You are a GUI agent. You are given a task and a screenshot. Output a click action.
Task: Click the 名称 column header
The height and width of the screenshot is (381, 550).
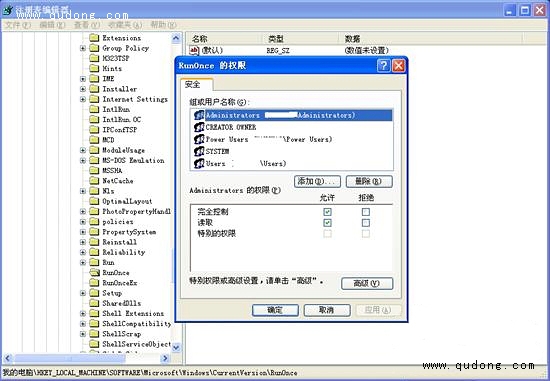click(224, 39)
